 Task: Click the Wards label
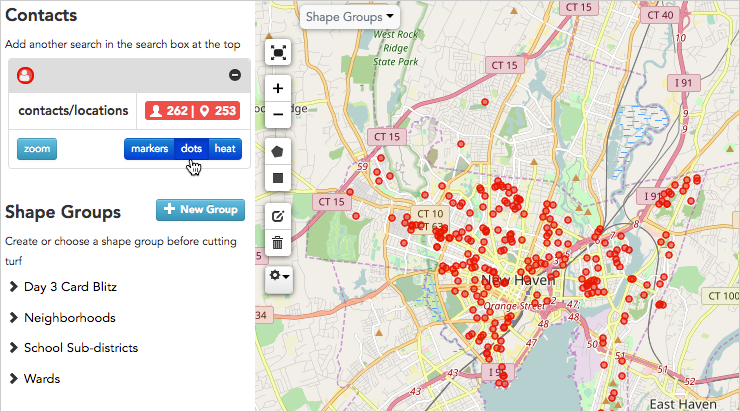(x=42, y=378)
